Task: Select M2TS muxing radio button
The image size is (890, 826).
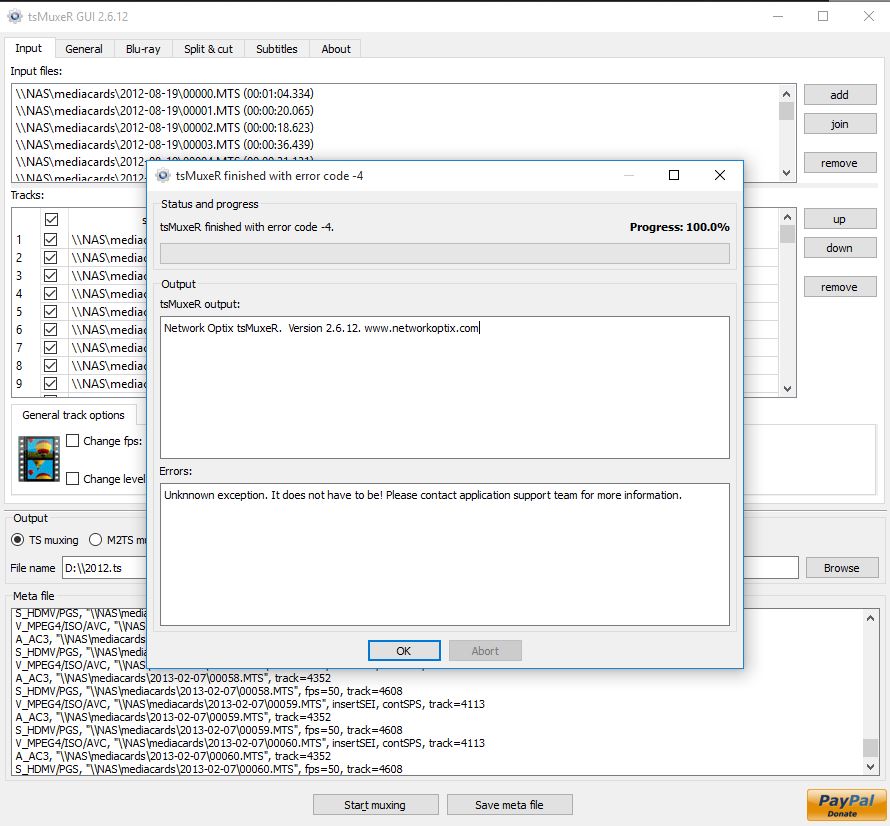Action: tap(95, 540)
